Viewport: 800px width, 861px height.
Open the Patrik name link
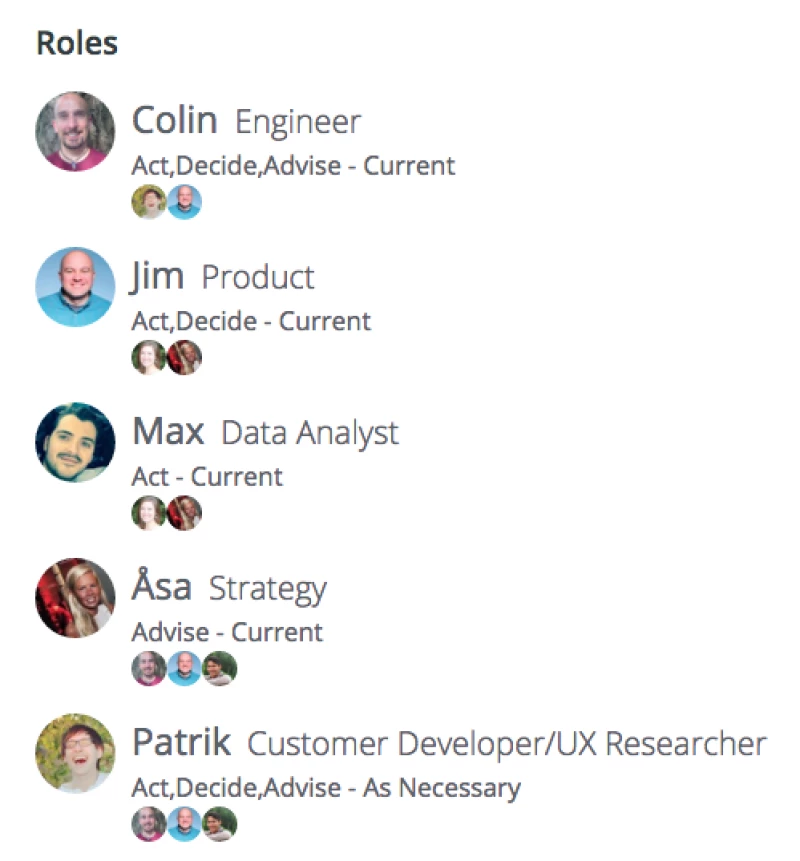tap(181, 743)
